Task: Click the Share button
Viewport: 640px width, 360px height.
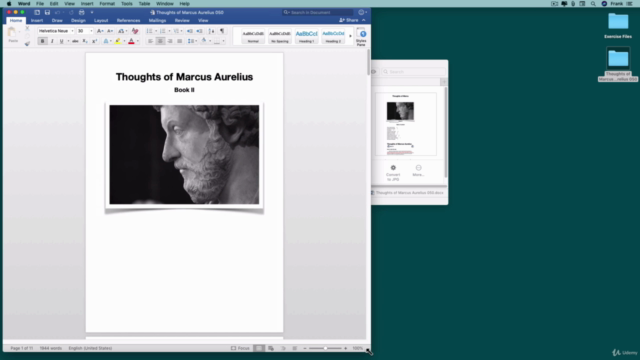Action: pyautogui.click(x=349, y=20)
